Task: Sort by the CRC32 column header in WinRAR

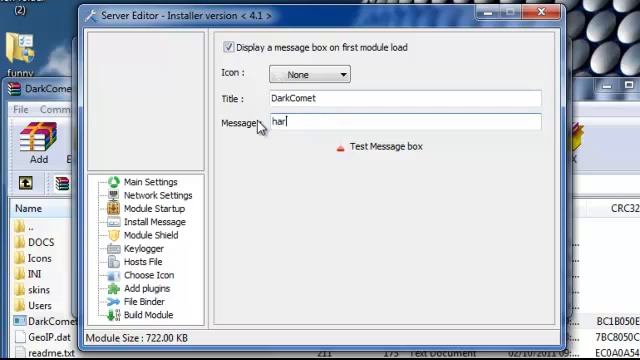Action: pyautogui.click(x=624, y=209)
